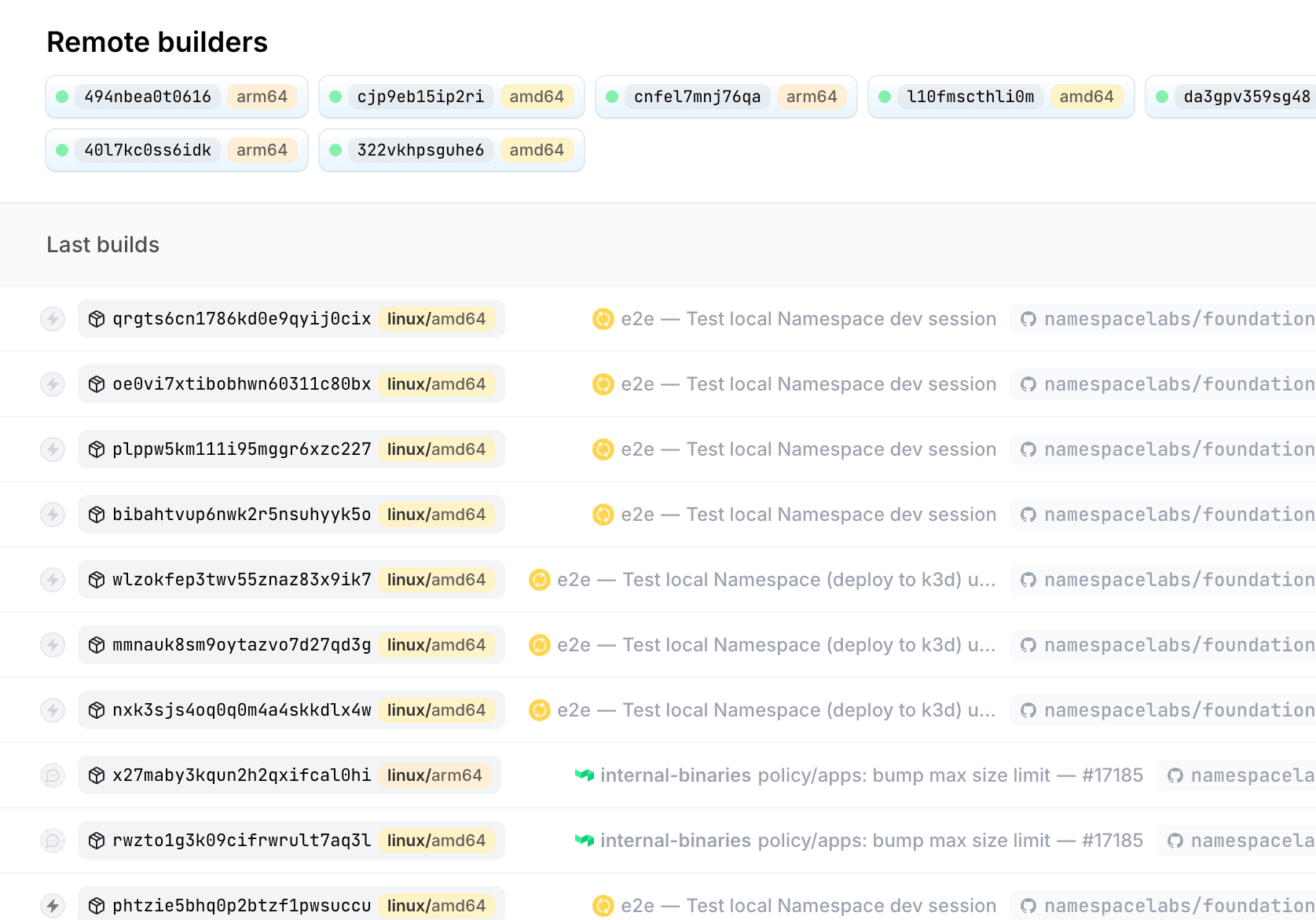This screenshot has height=920, width=1316.
Task: Select remote builder 322vkhpsguhe6
Action: point(452,150)
